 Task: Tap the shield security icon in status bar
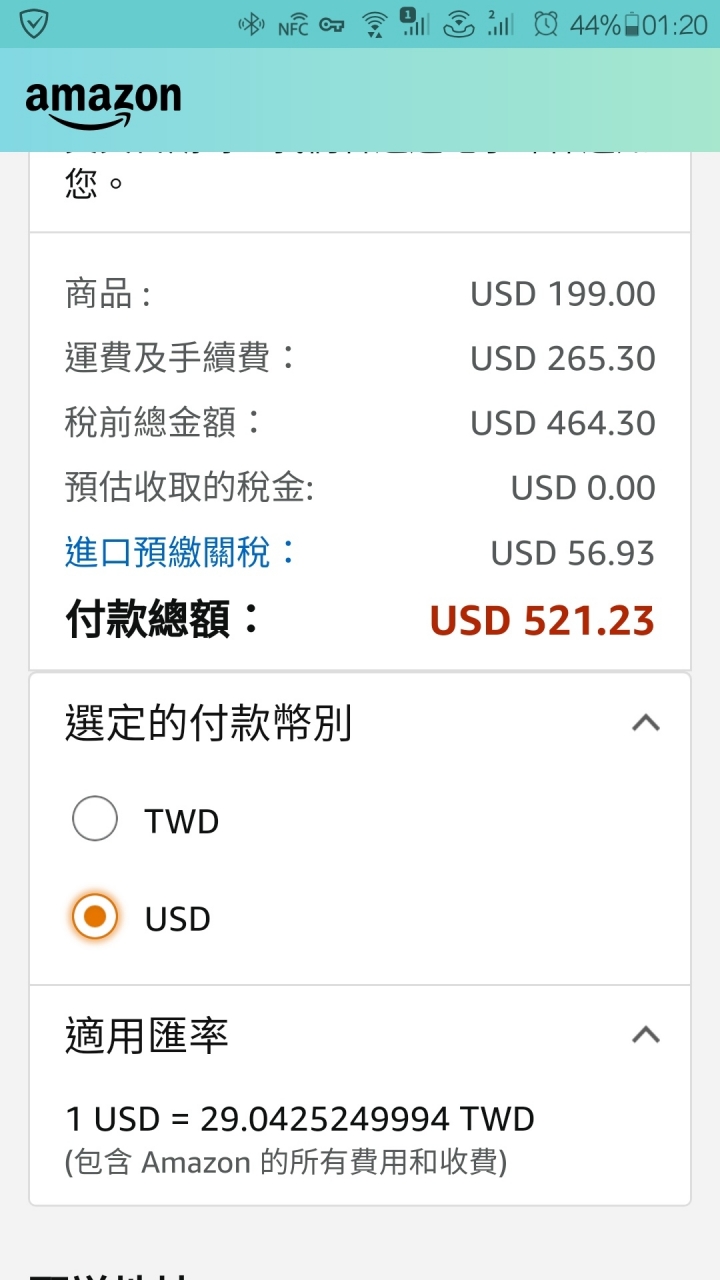34,23
